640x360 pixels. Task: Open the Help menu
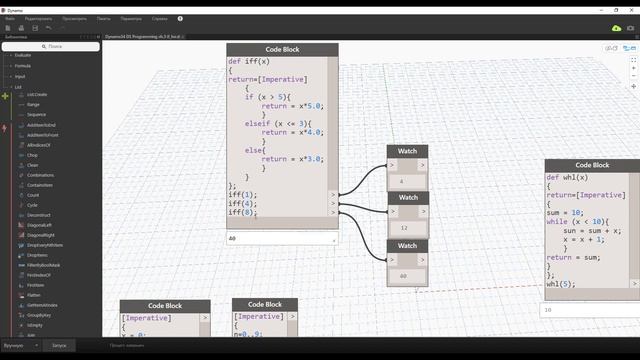pos(160,19)
